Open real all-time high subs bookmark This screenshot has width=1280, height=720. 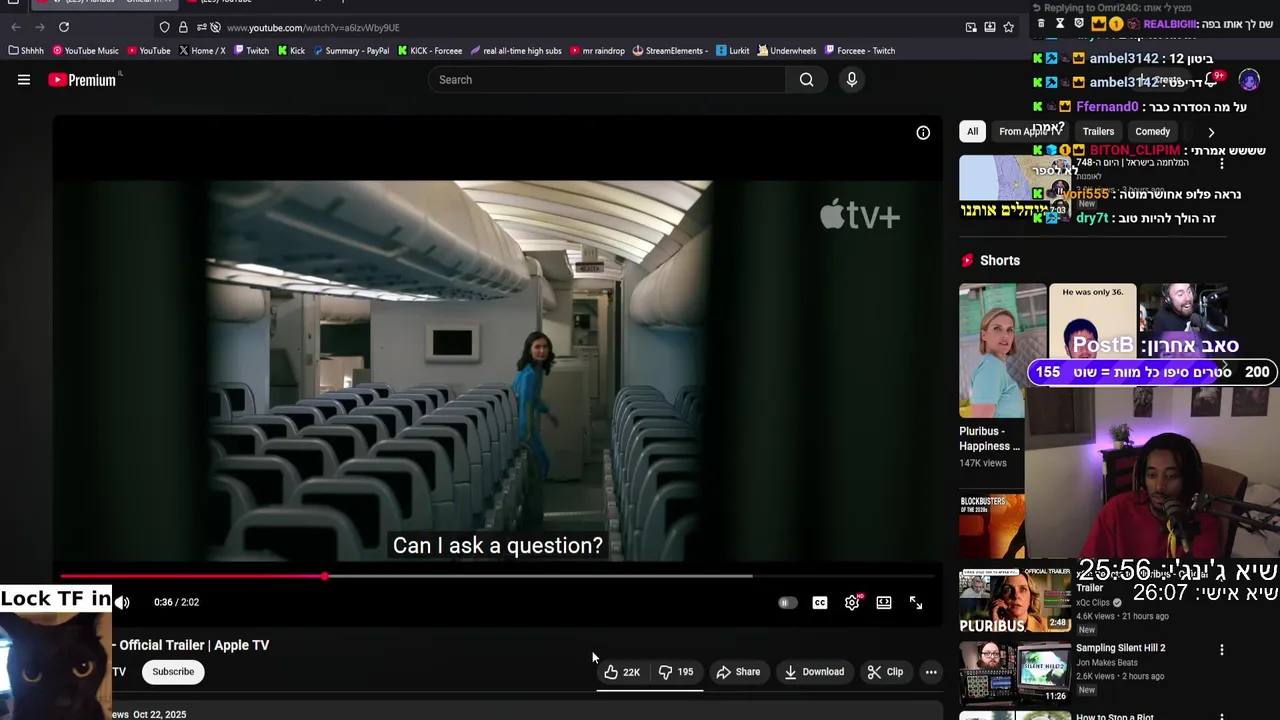pos(516,51)
